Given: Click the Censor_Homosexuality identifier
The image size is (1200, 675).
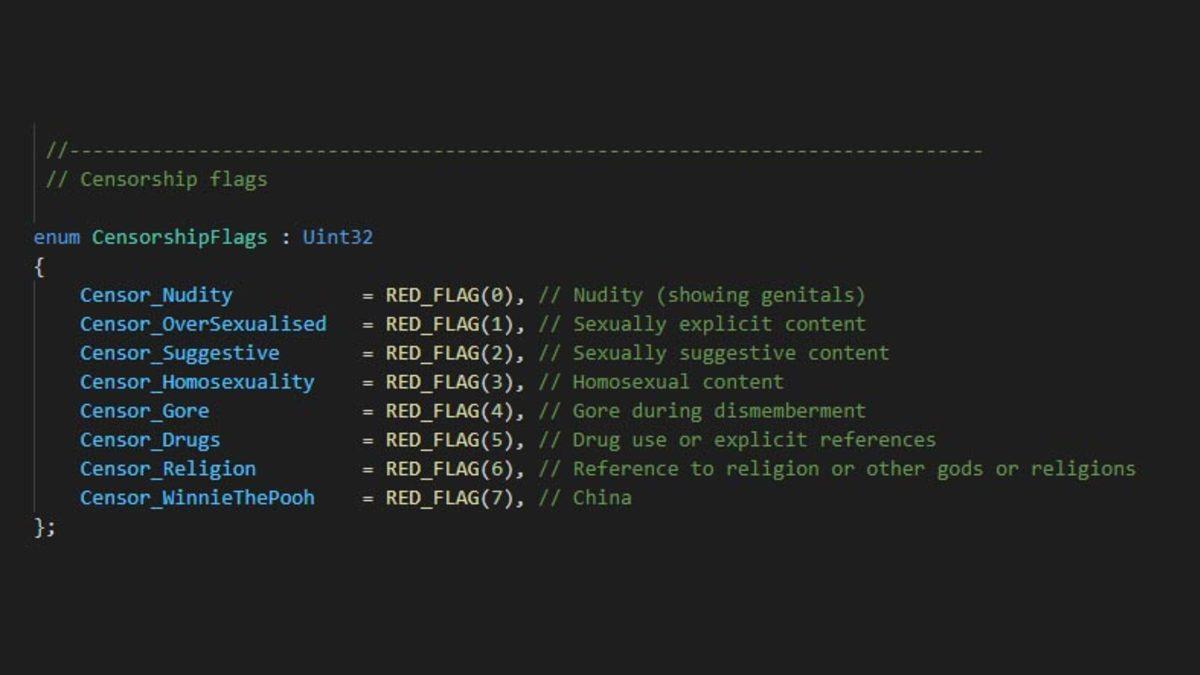Looking at the screenshot, I should point(197,382).
